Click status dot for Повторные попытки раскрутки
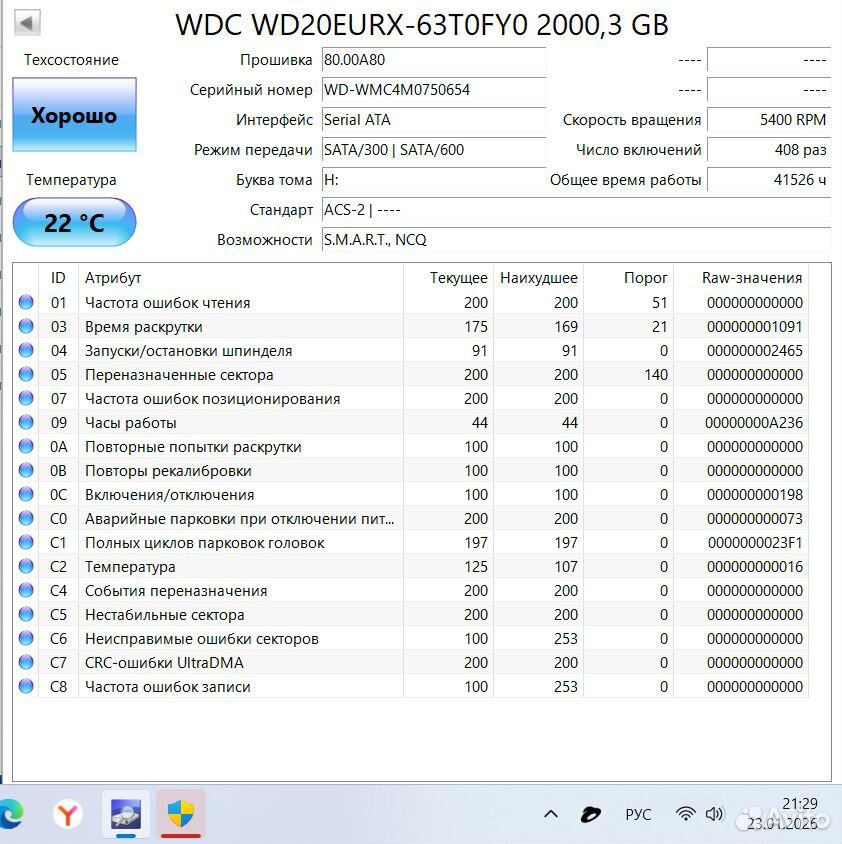 (26, 446)
